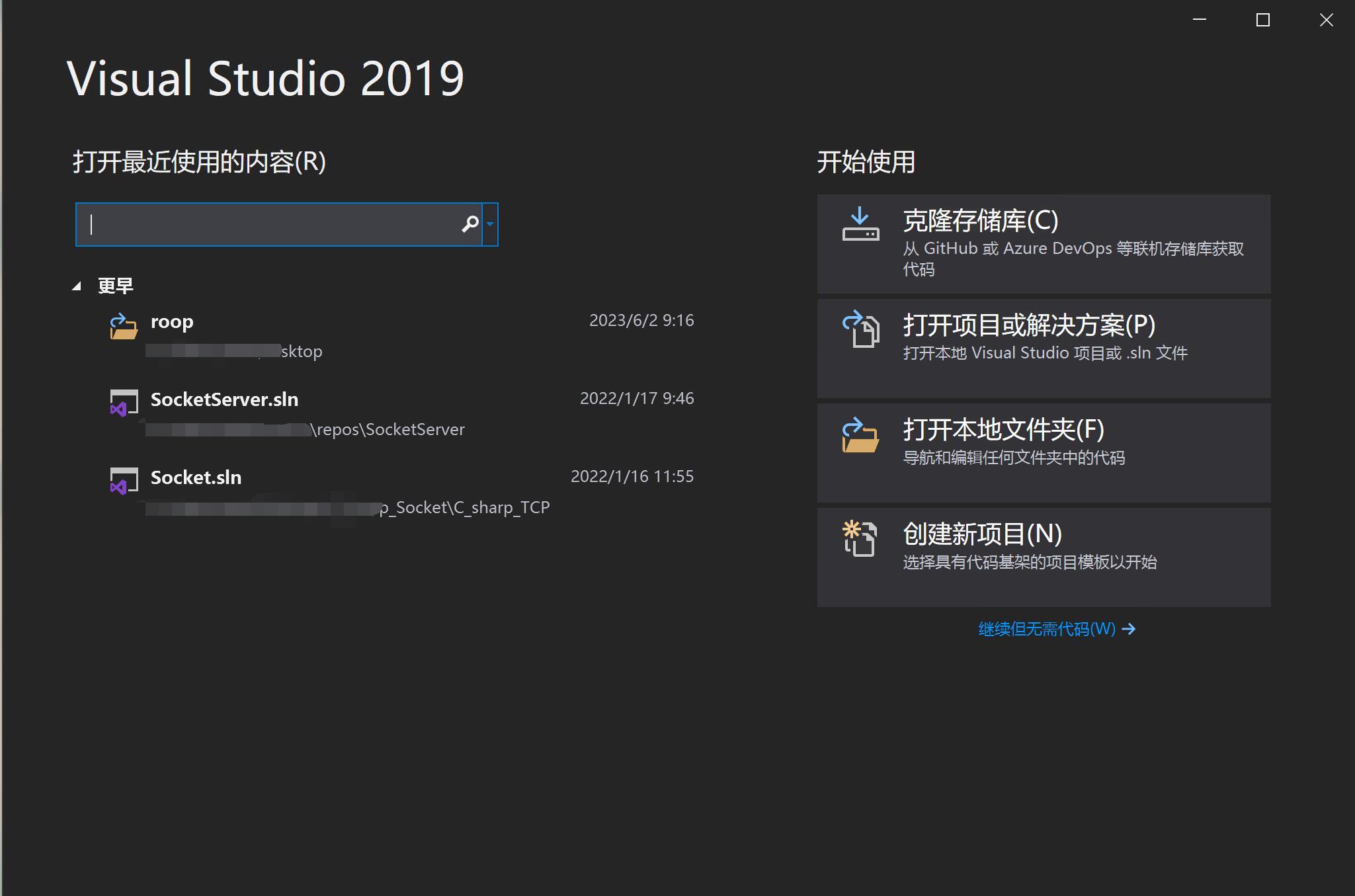Open the search box dropdown arrow
1355x896 pixels.
[490, 224]
